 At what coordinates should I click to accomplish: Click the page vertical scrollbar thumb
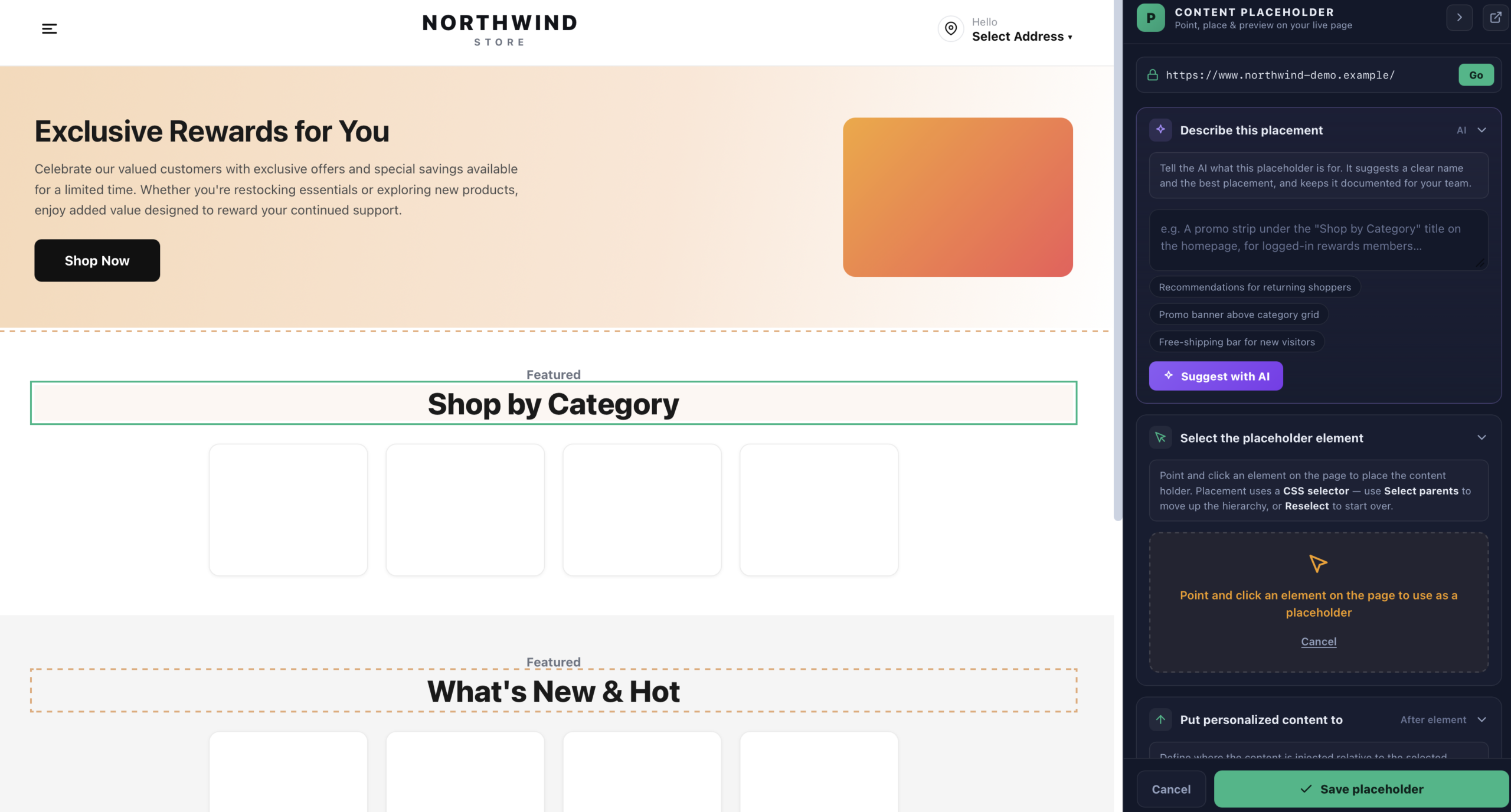1117,260
